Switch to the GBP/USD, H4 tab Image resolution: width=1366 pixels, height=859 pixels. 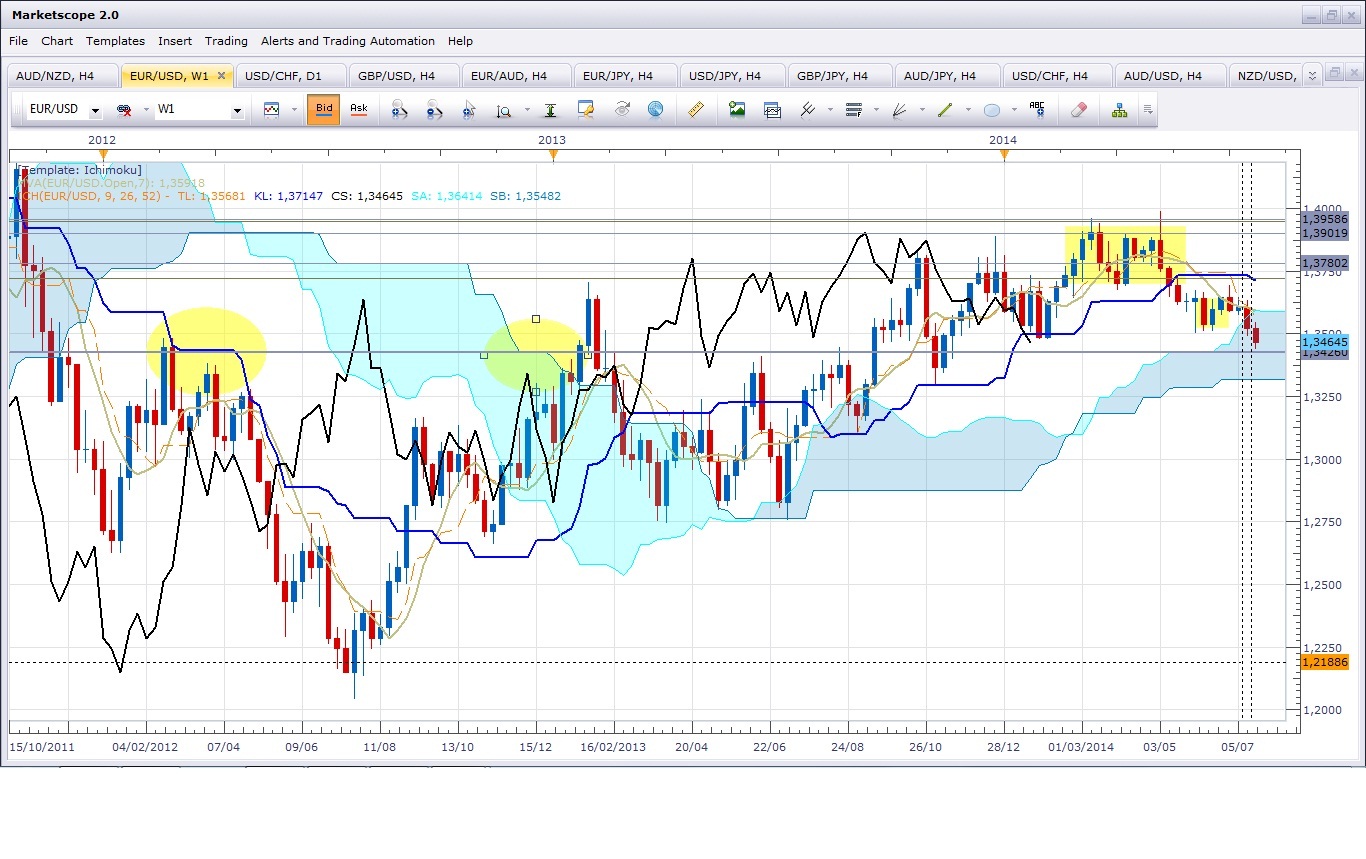[396, 76]
